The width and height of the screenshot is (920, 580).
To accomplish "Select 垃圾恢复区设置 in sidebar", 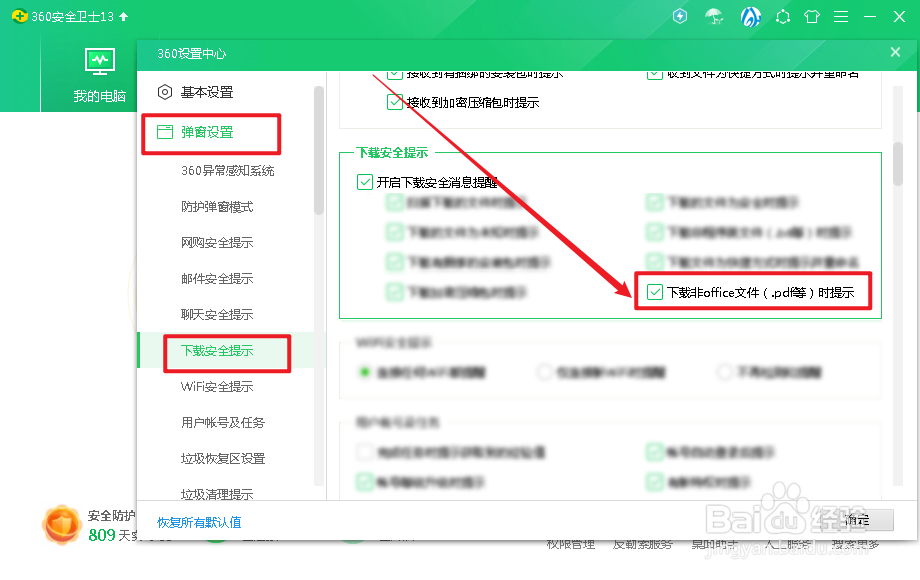I will [223, 459].
